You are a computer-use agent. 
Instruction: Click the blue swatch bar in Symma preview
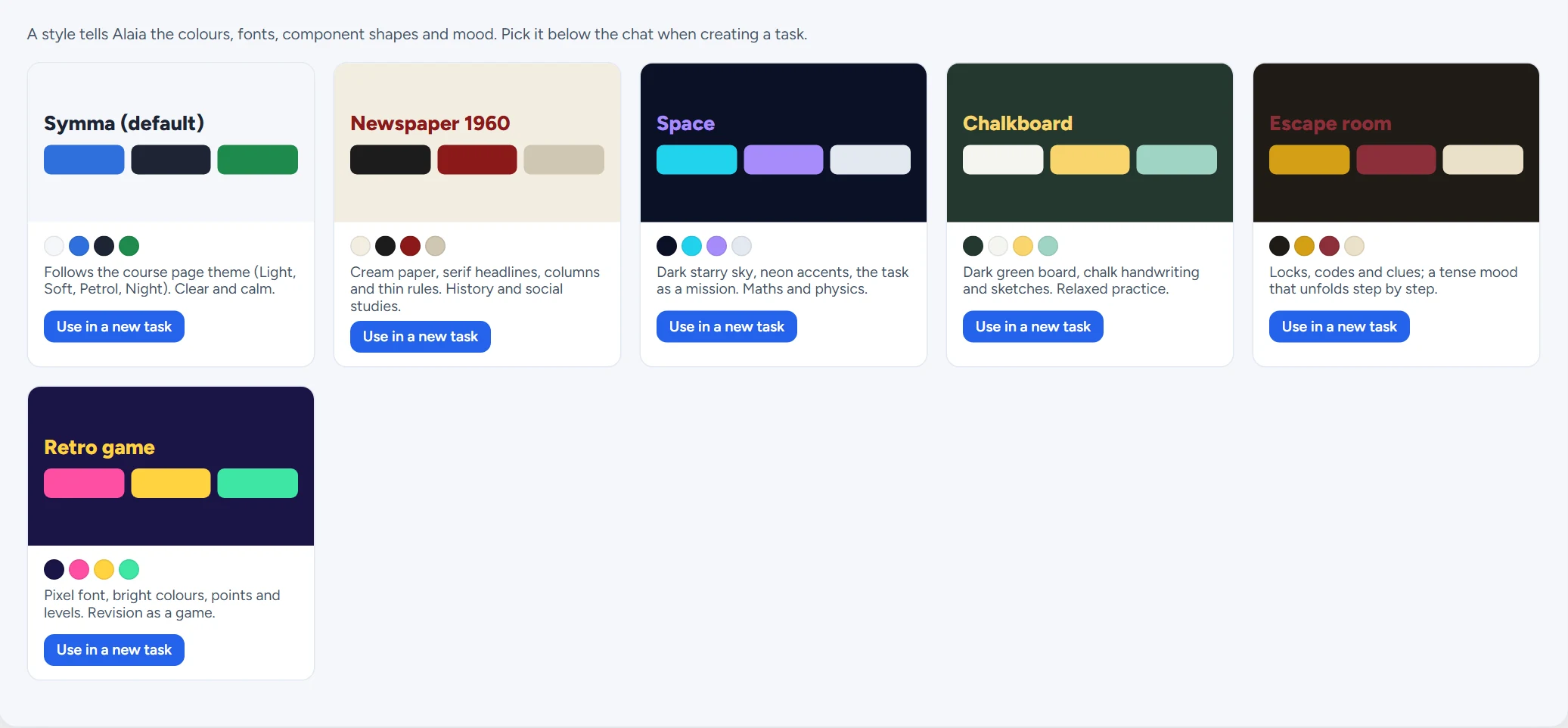(x=84, y=160)
